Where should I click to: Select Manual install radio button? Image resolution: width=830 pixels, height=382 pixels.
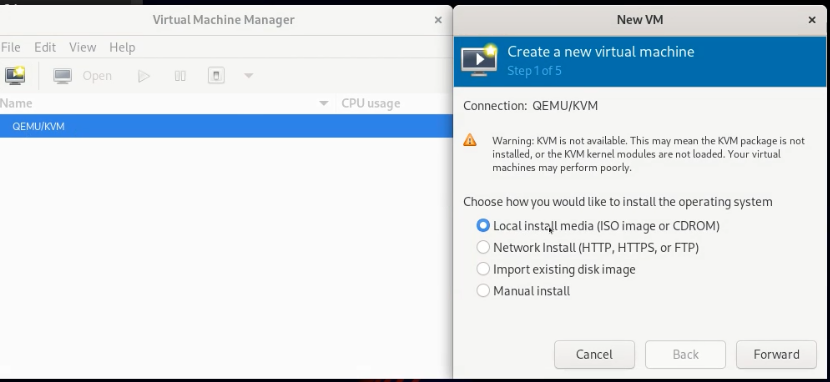pos(483,290)
